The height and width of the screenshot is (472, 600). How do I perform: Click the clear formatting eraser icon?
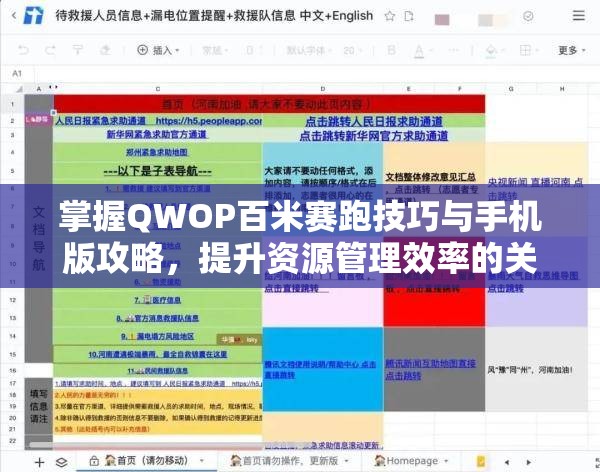(105, 50)
